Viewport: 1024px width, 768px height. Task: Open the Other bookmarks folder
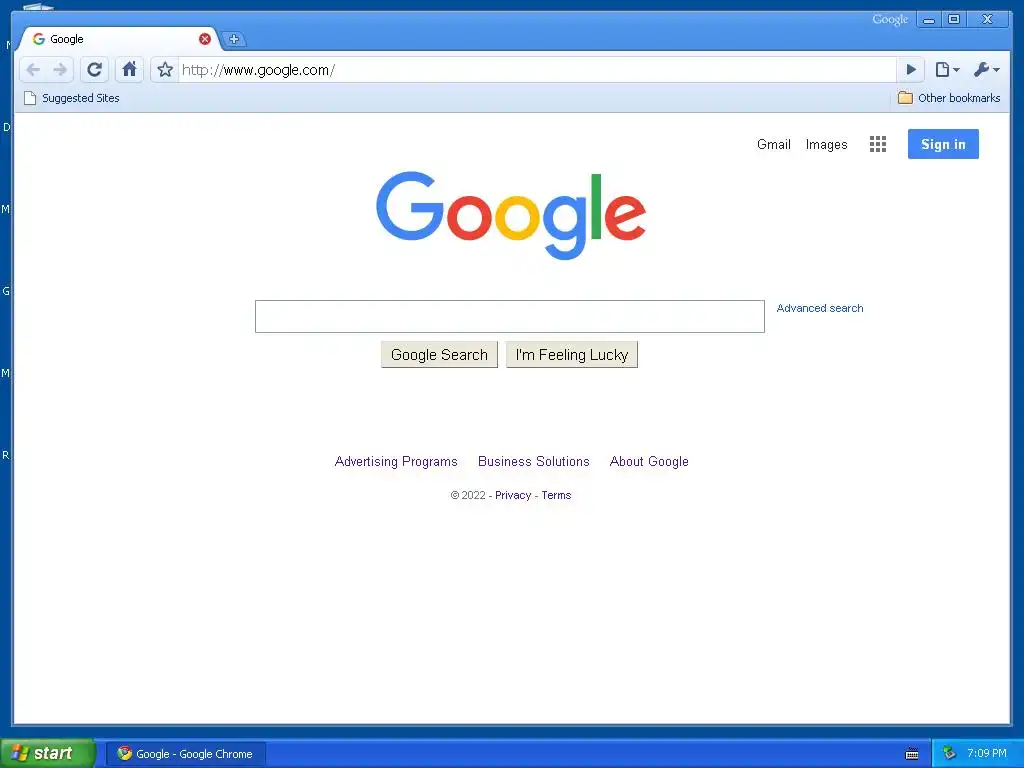(x=949, y=98)
